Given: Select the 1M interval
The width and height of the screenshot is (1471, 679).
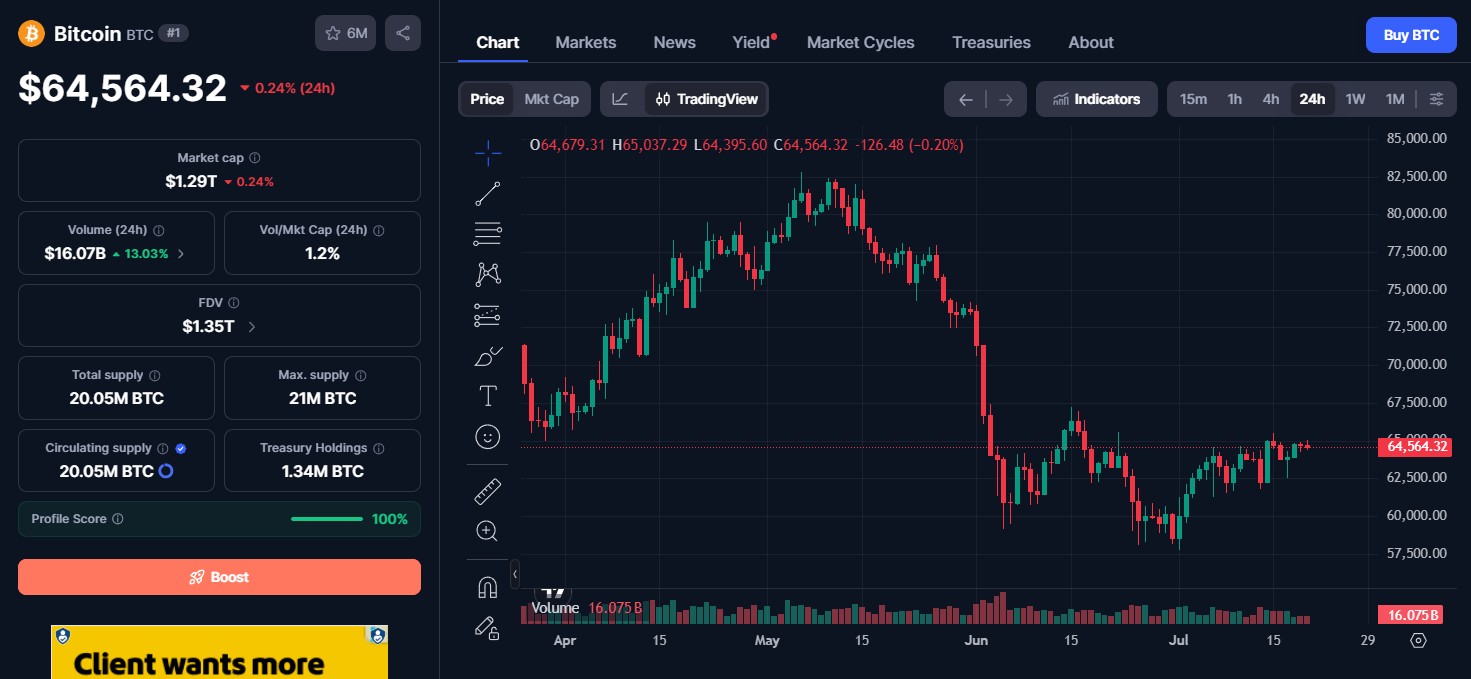Looking at the screenshot, I should tap(1395, 99).
